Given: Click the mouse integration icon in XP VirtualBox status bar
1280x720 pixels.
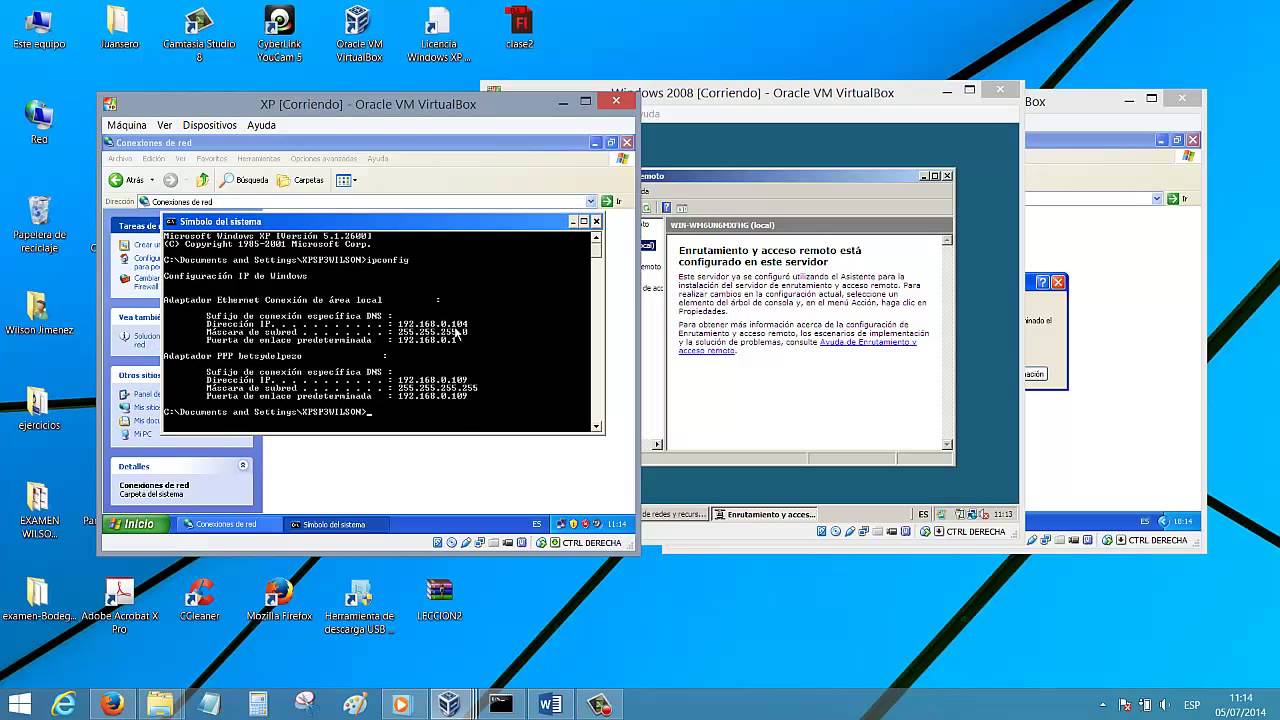Looking at the screenshot, I should tap(541, 543).
